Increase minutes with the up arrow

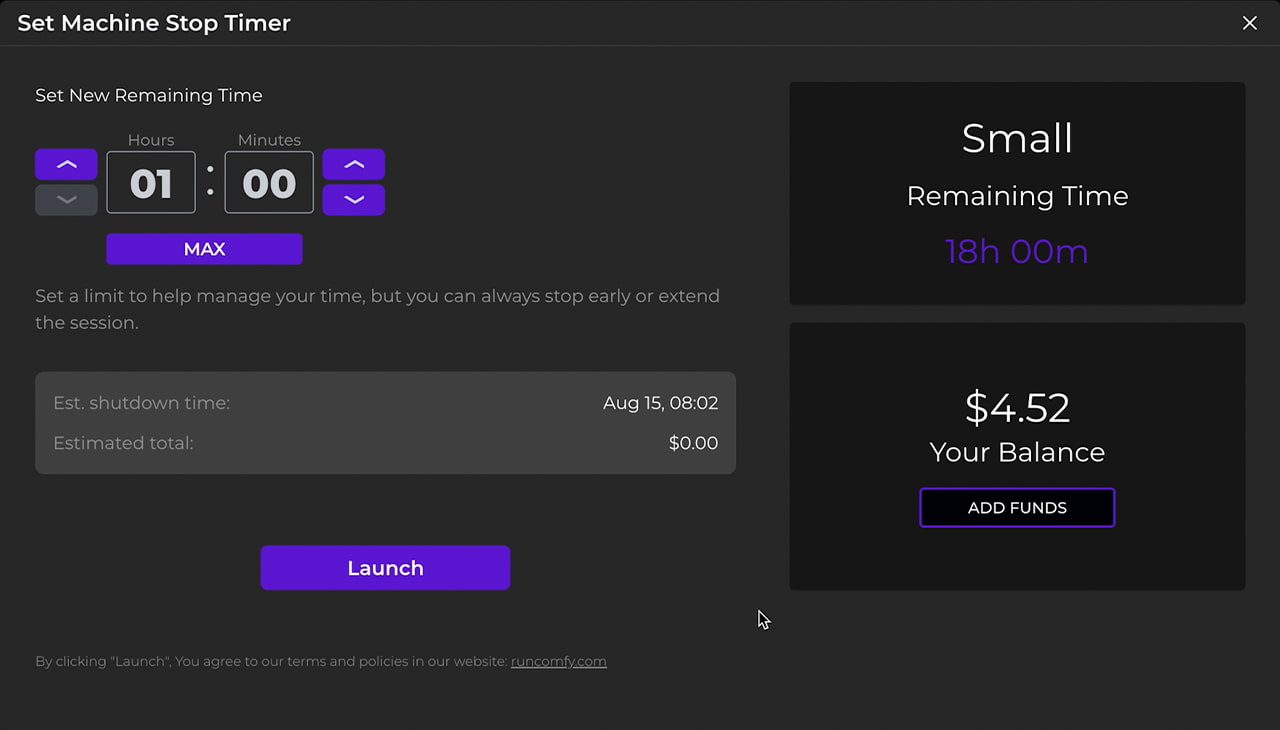354,164
